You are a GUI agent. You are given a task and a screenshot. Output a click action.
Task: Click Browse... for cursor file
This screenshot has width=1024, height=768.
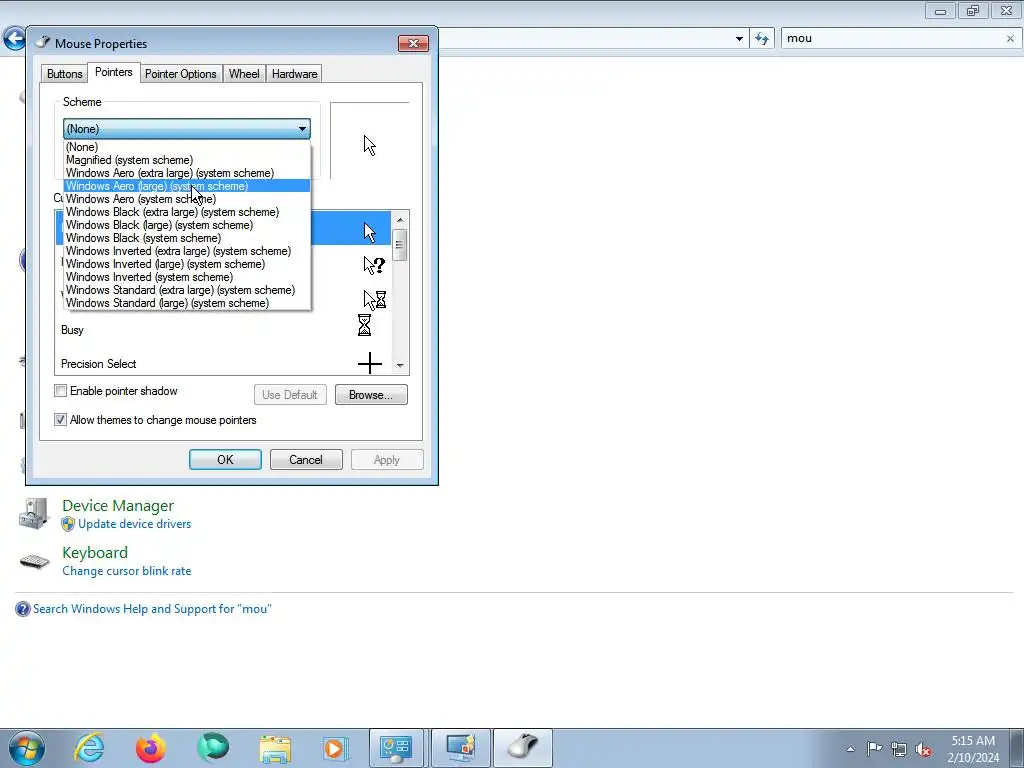pyautogui.click(x=371, y=394)
